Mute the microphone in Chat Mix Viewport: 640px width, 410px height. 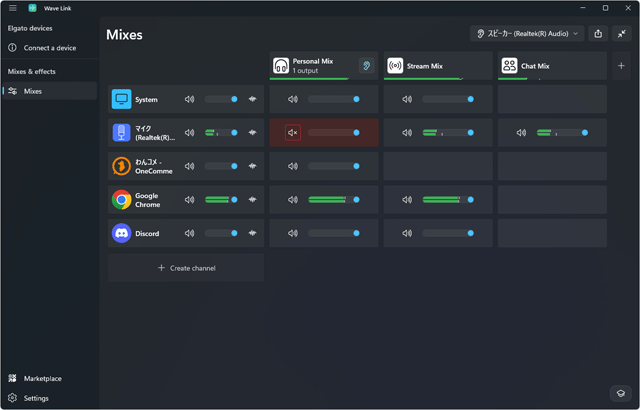pyautogui.click(x=521, y=133)
